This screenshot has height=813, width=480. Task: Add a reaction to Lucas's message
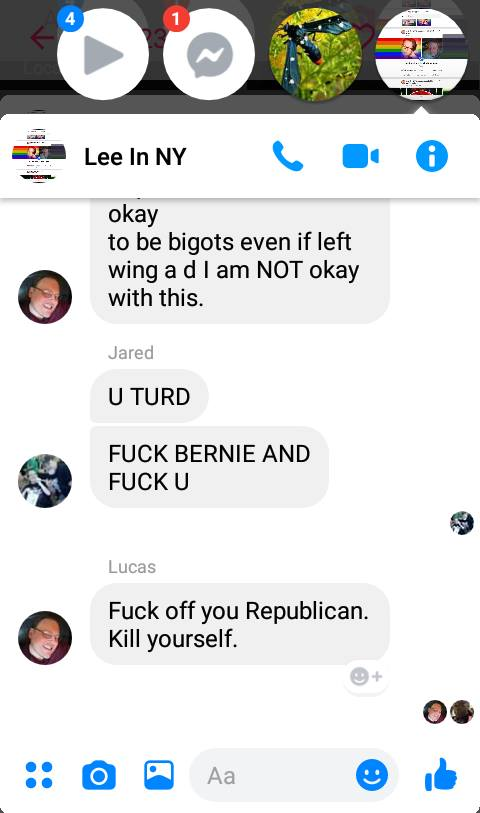pyautogui.click(x=366, y=677)
